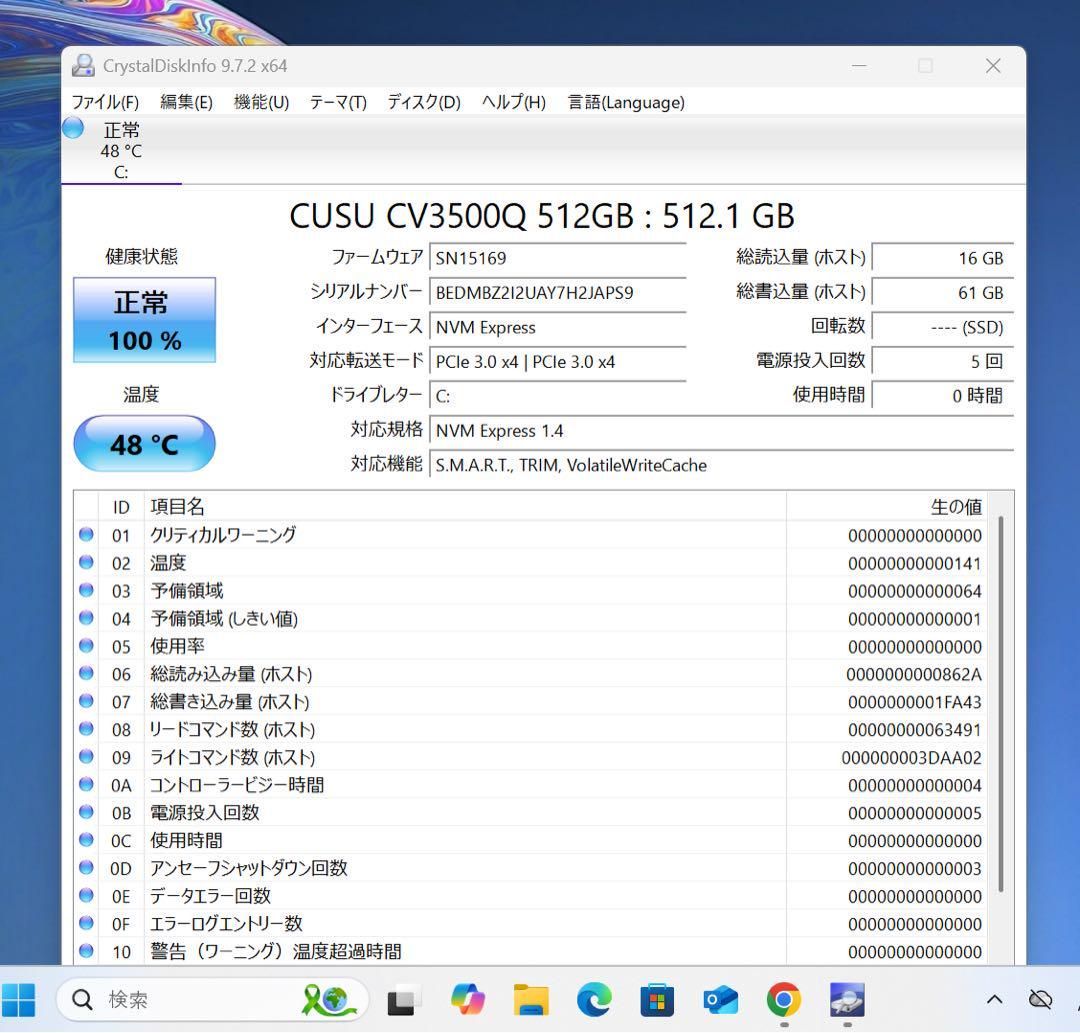Click the CrystalDiskInfo icon in the taskbar
This screenshot has height=1033, width=1080.
[845, 999]
